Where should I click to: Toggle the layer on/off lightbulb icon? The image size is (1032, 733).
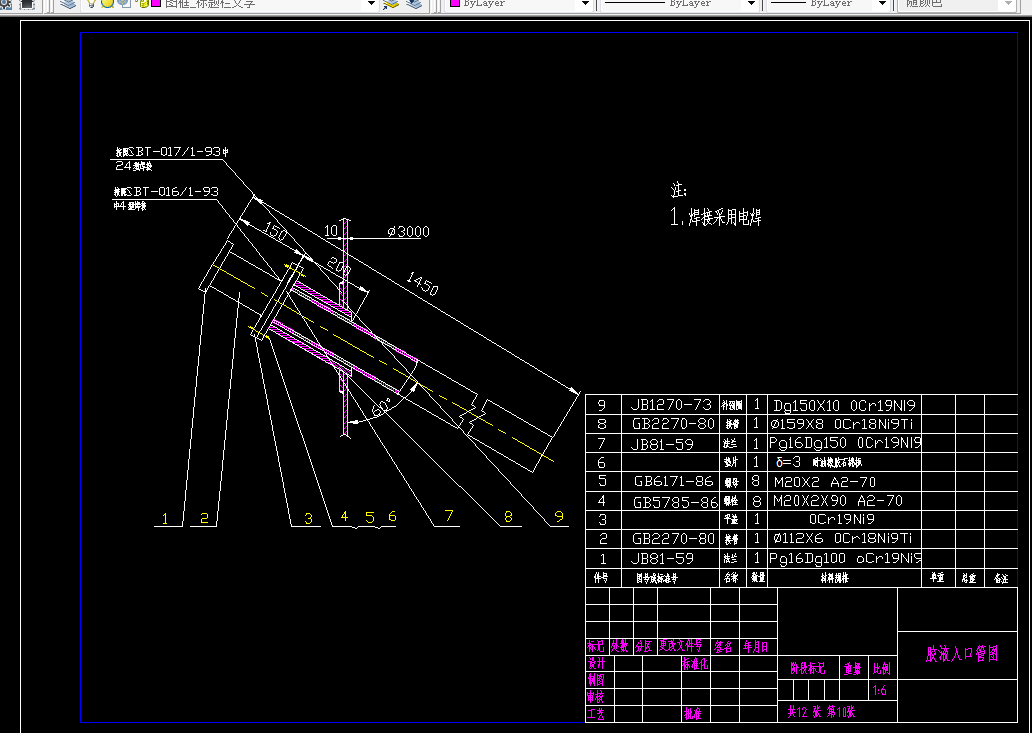[92, 3]
